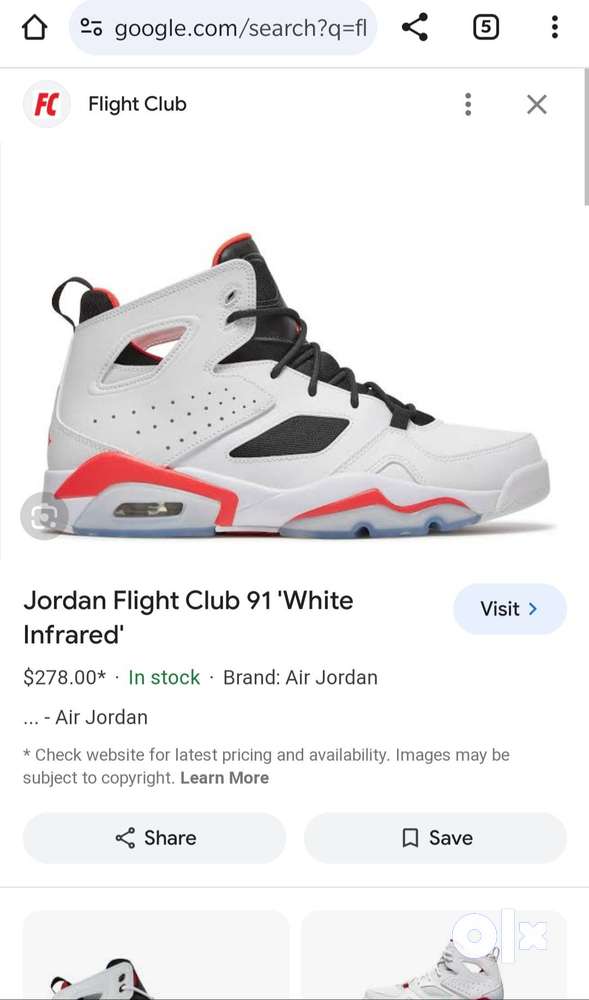Image resolution: width=589 pixels, height=1000 pixels.
Task: Click the Visit button
Action: pyautogui.click(x=509, y=608)
